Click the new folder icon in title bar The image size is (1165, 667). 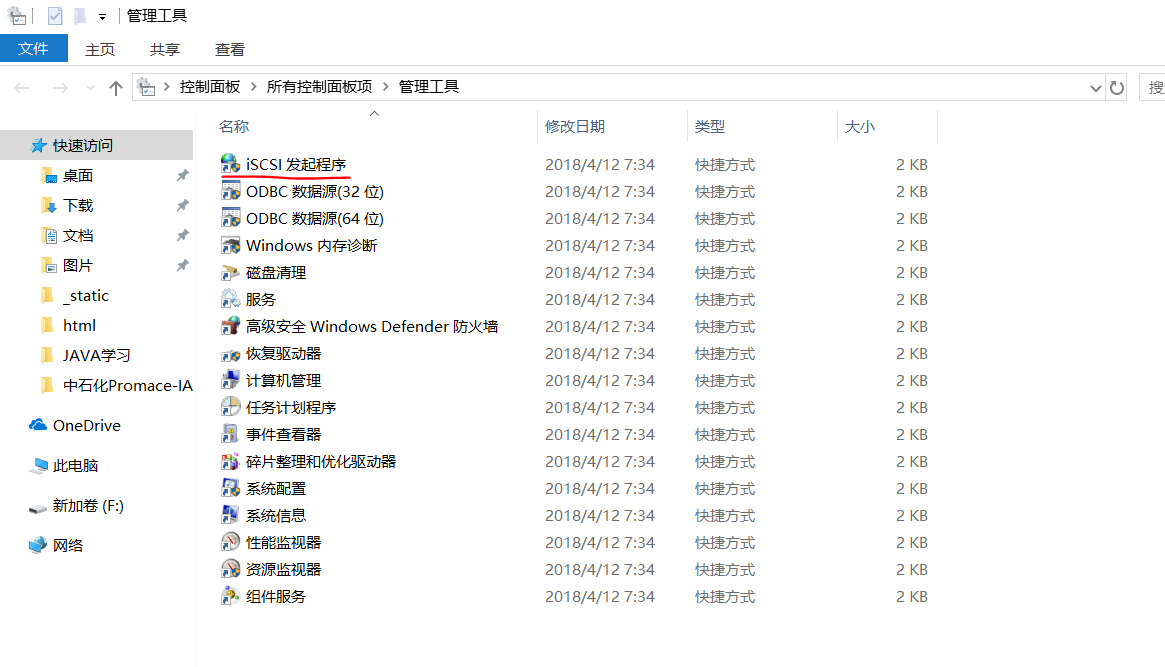pyautogui.click(x=80, y=16)
